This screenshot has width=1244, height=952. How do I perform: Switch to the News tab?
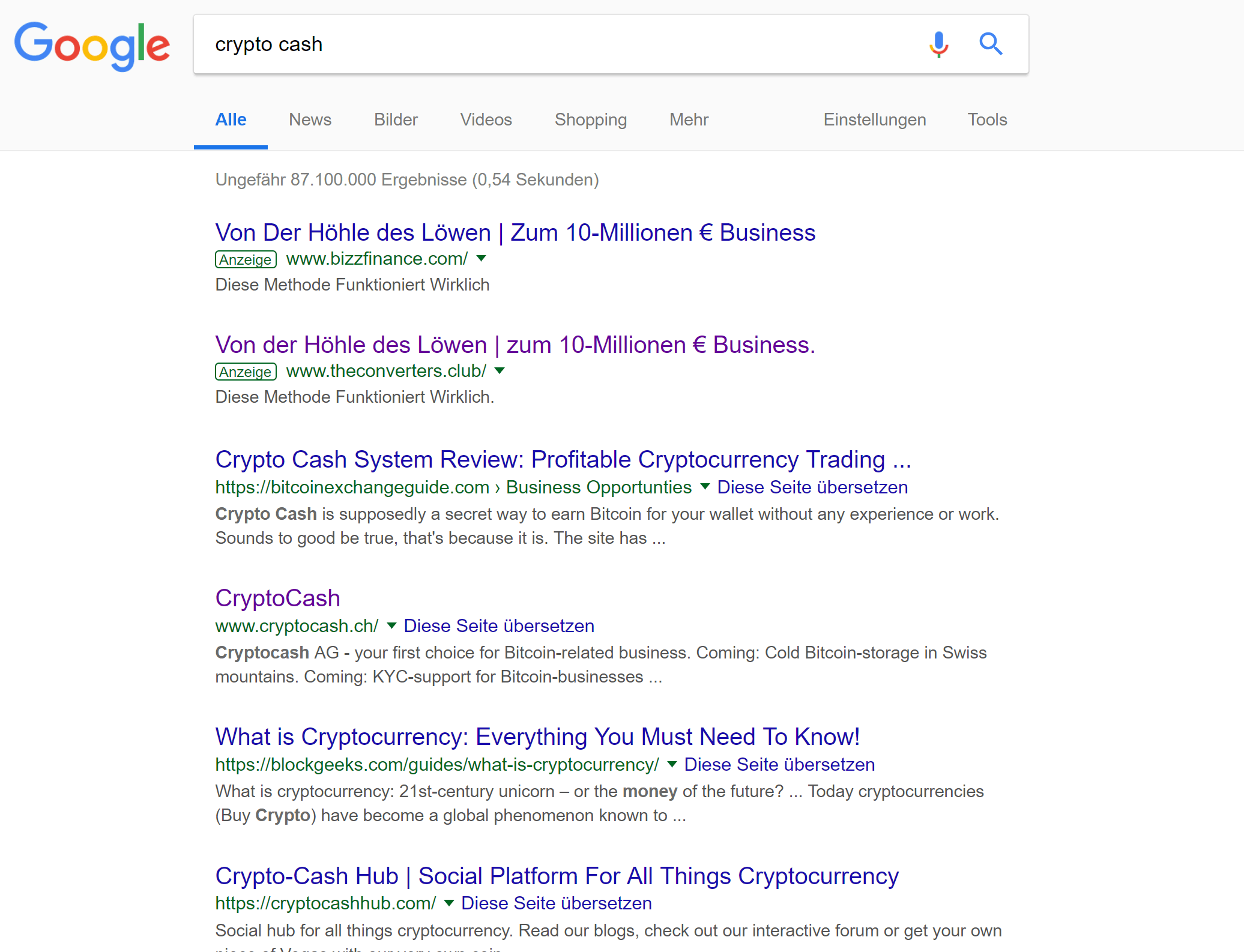click(310, 119)
